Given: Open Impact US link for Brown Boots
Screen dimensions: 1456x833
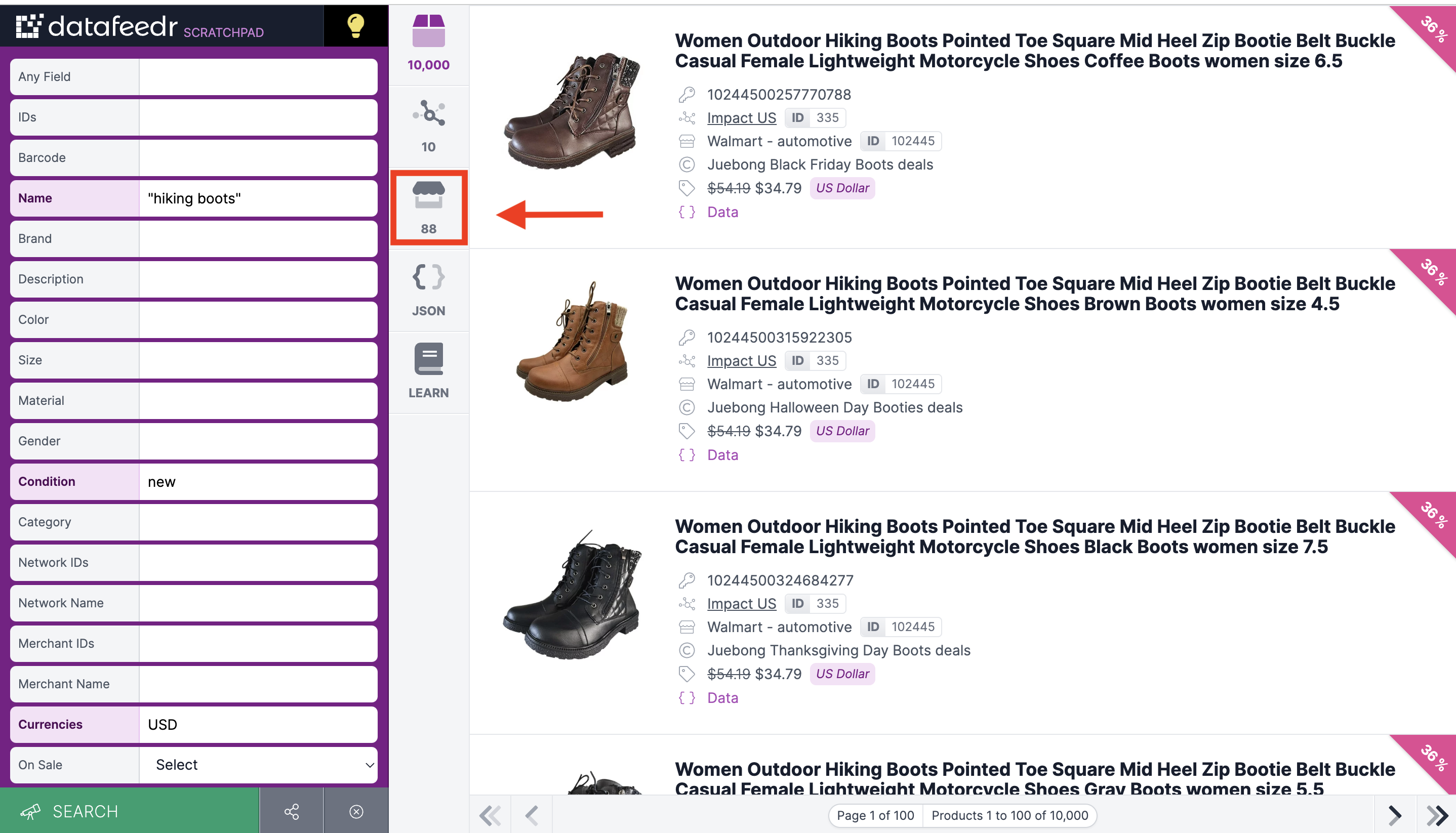Looking at the screenshot, I should click(741, 361).
